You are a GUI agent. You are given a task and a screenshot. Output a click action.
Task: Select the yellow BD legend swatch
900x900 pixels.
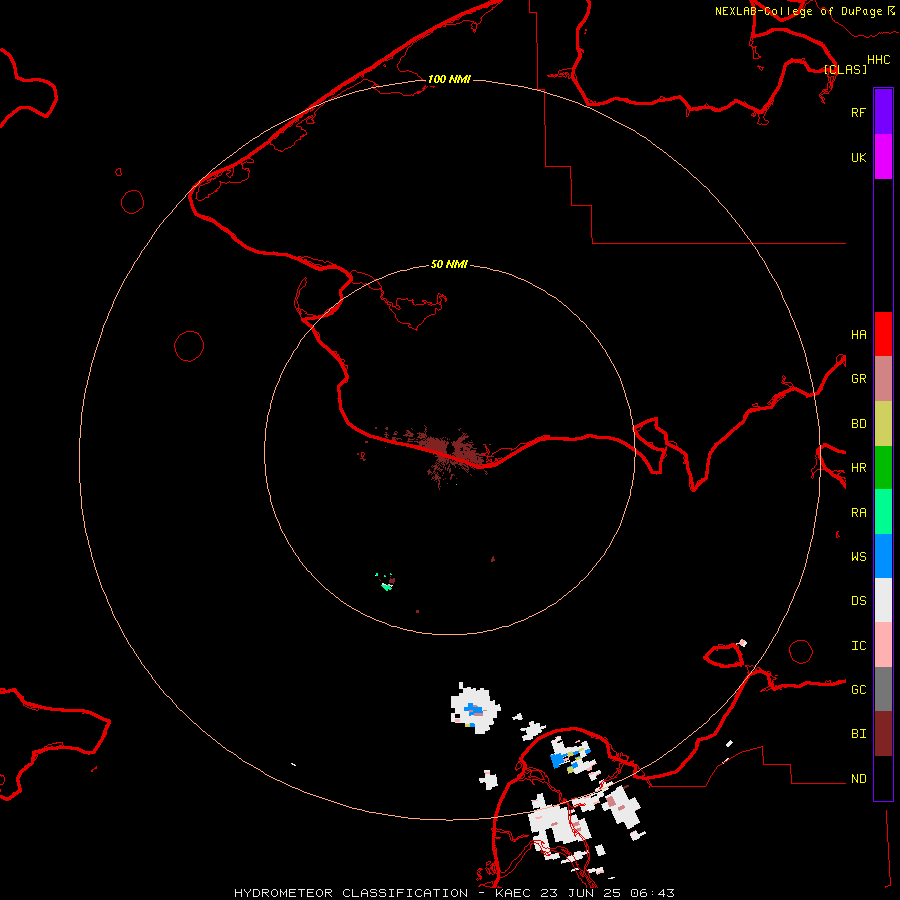883,423
